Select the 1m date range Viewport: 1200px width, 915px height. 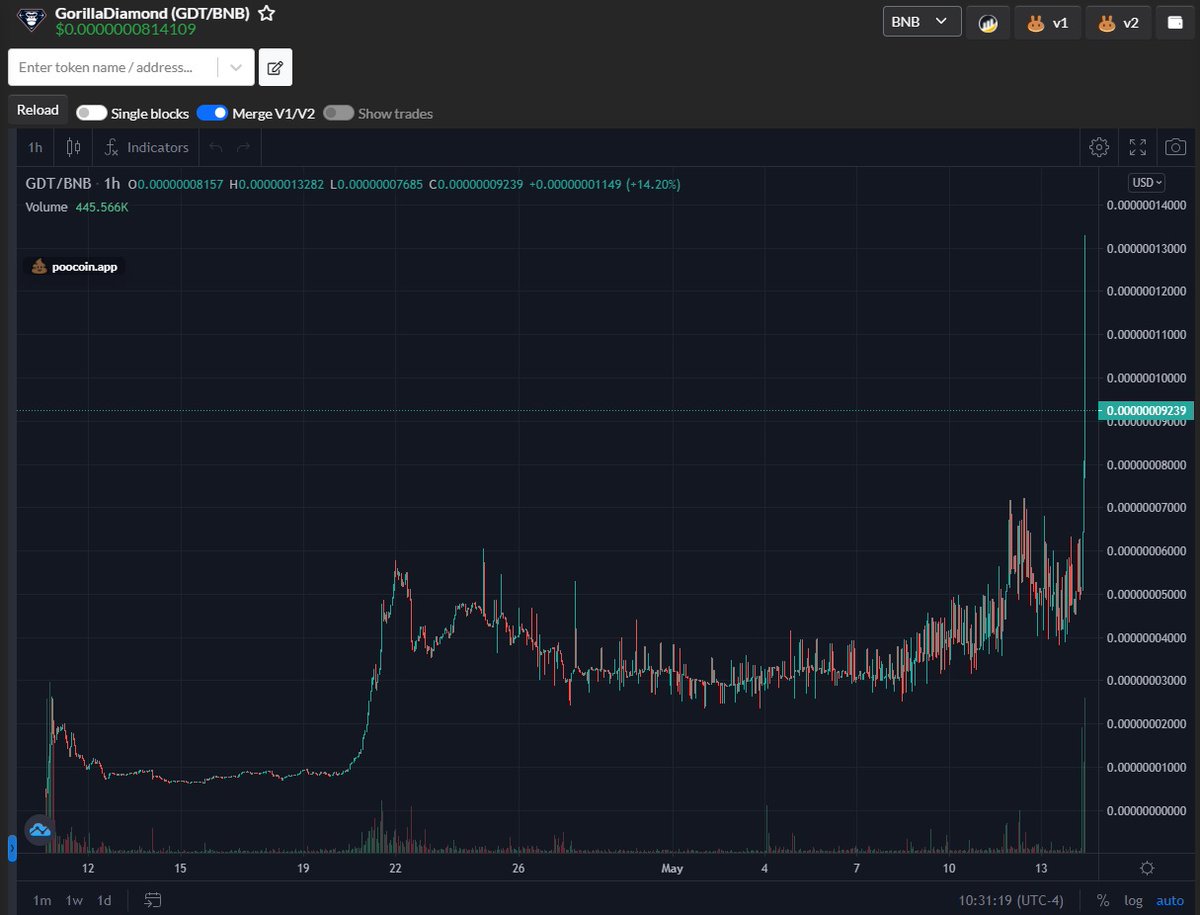click(42, 900)
